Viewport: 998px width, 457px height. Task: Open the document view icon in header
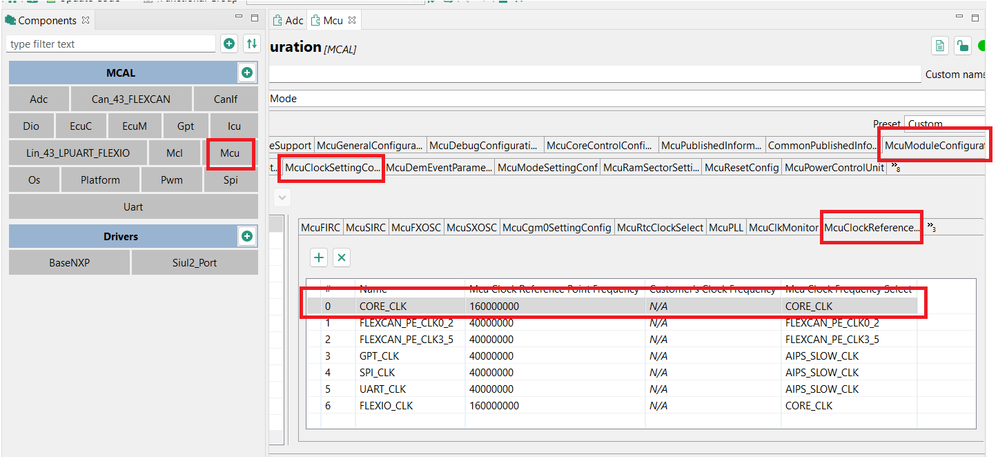(940, 45)
